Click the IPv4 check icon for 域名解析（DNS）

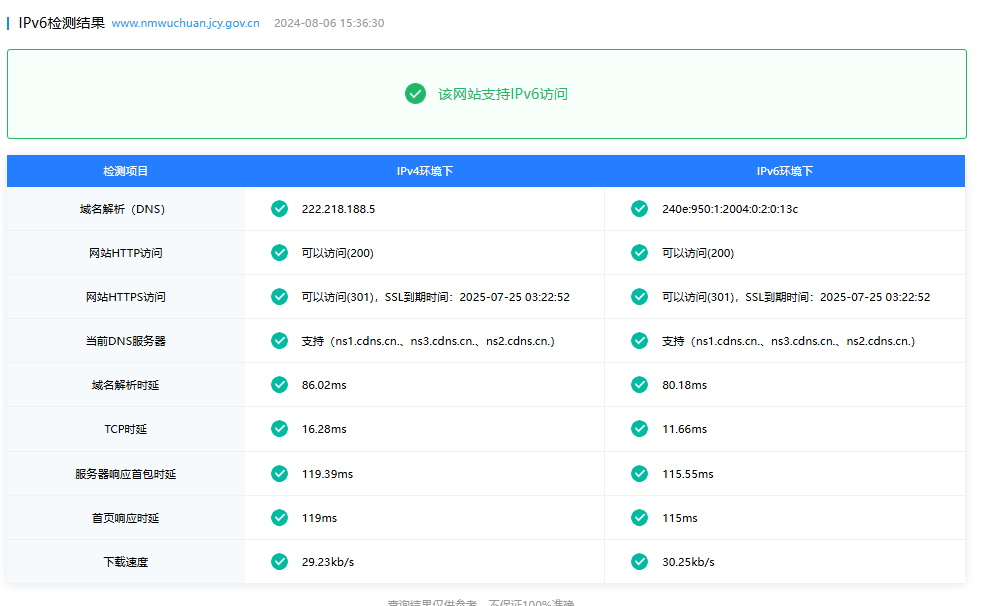(x=280, y=209)
